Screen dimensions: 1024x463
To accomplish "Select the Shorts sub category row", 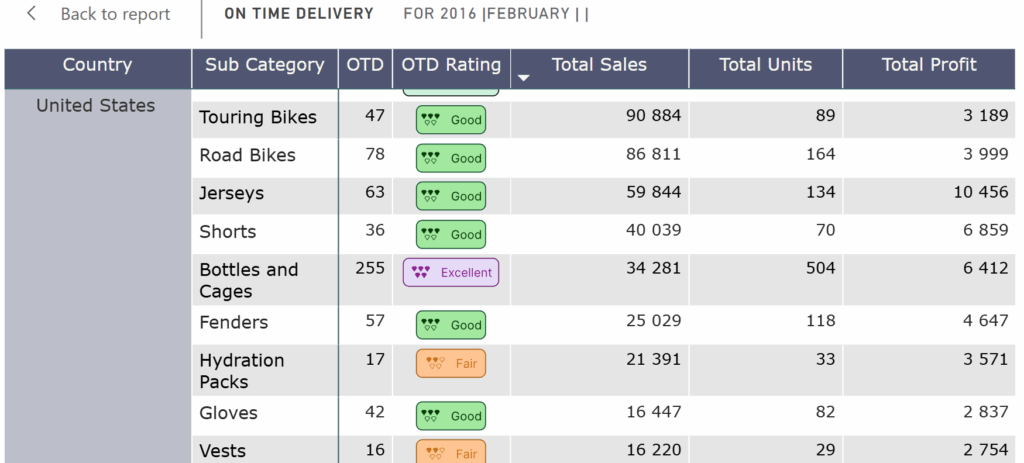I will (228, 232).
